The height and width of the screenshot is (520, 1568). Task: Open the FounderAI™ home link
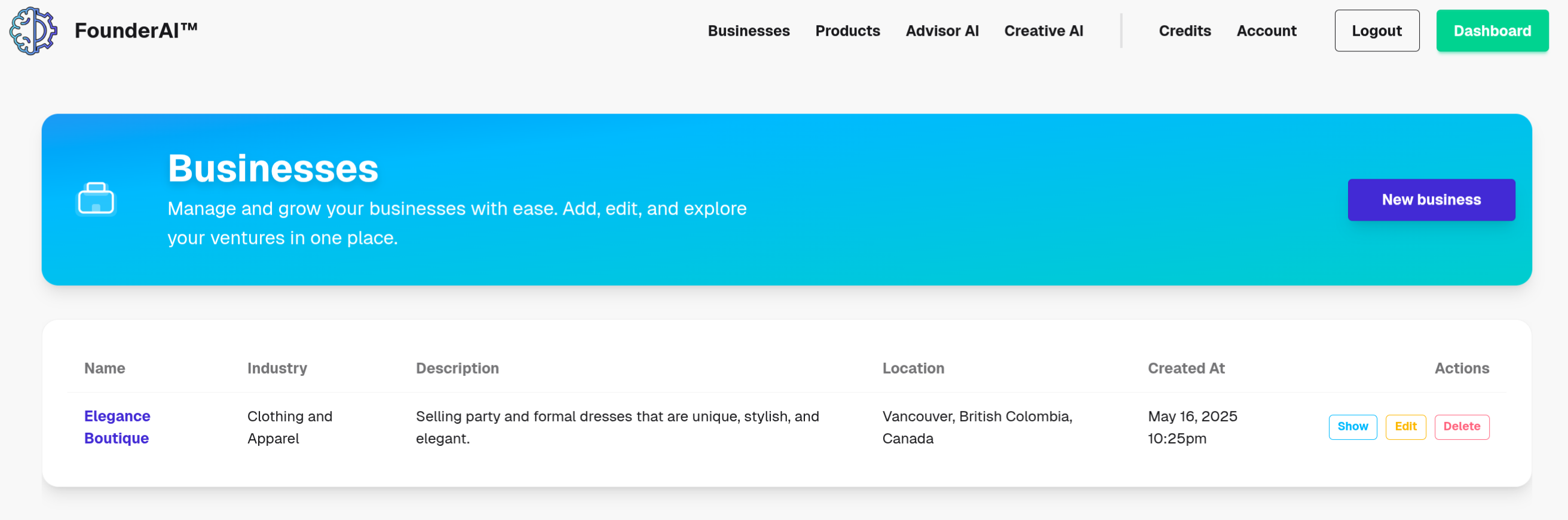(136, 30)
